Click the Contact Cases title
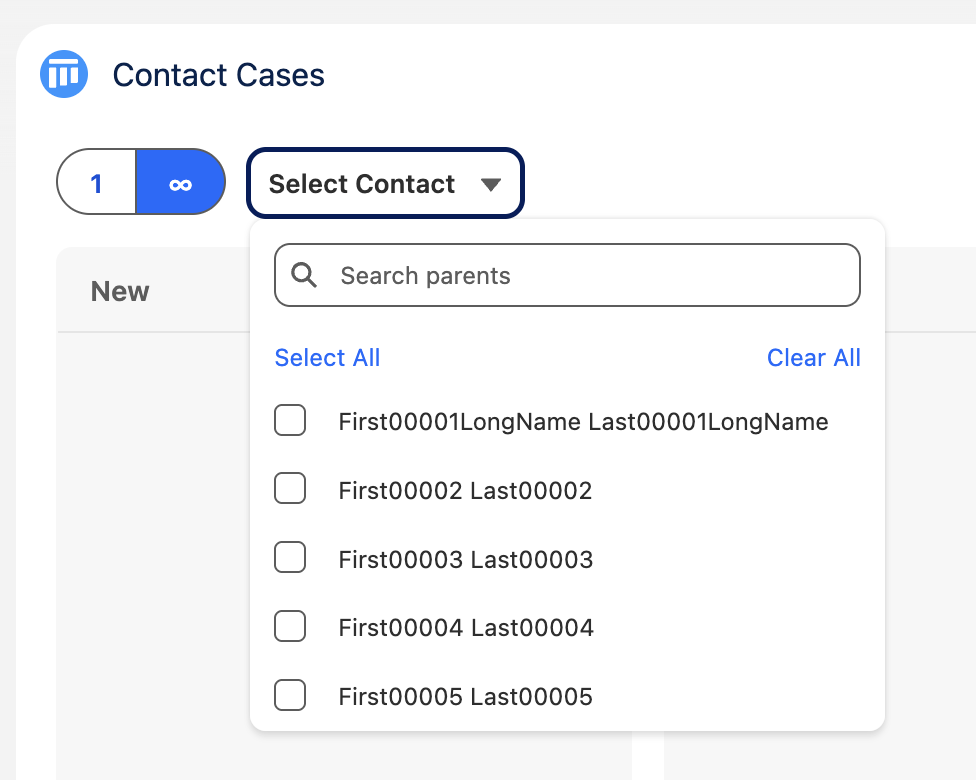 [x=218, y=75]
